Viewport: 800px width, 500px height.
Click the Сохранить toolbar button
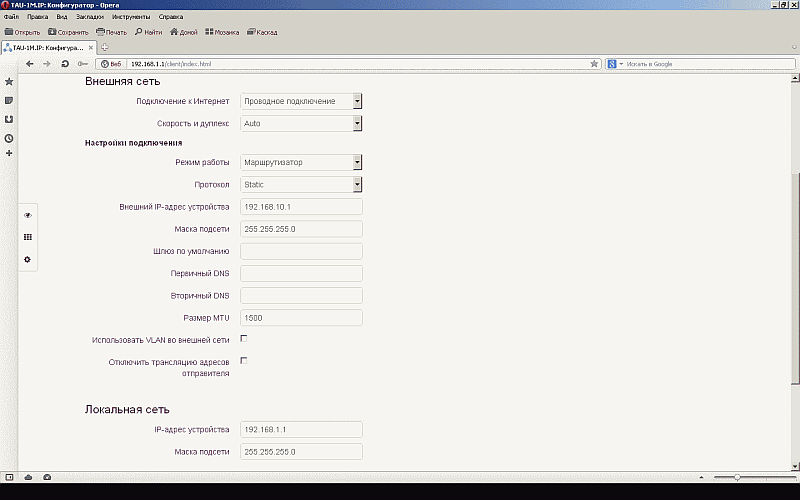click(68, 32)
